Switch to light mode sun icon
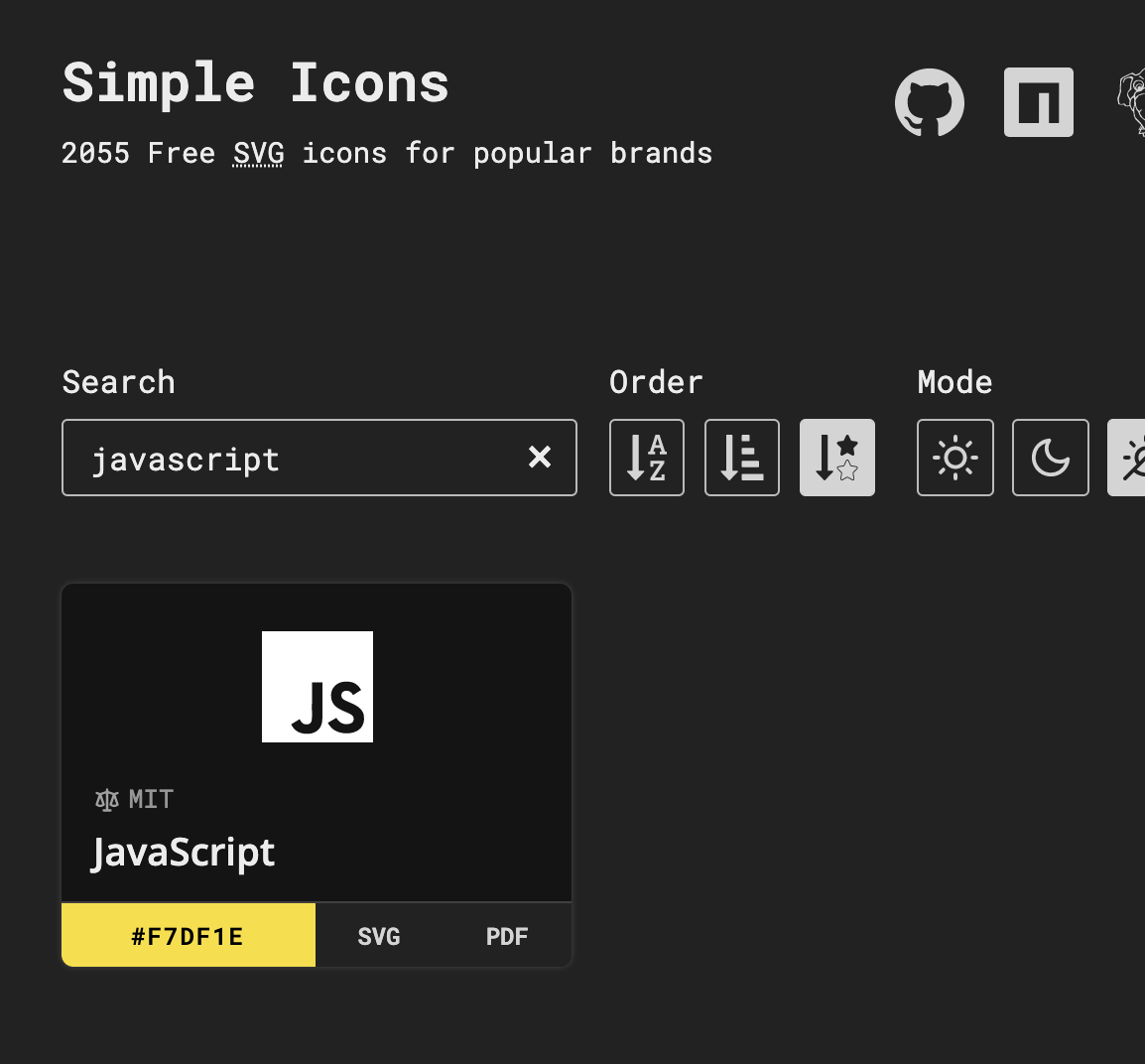The height and width of the screenshot is (1064, 1145). (x=955, y=458)
